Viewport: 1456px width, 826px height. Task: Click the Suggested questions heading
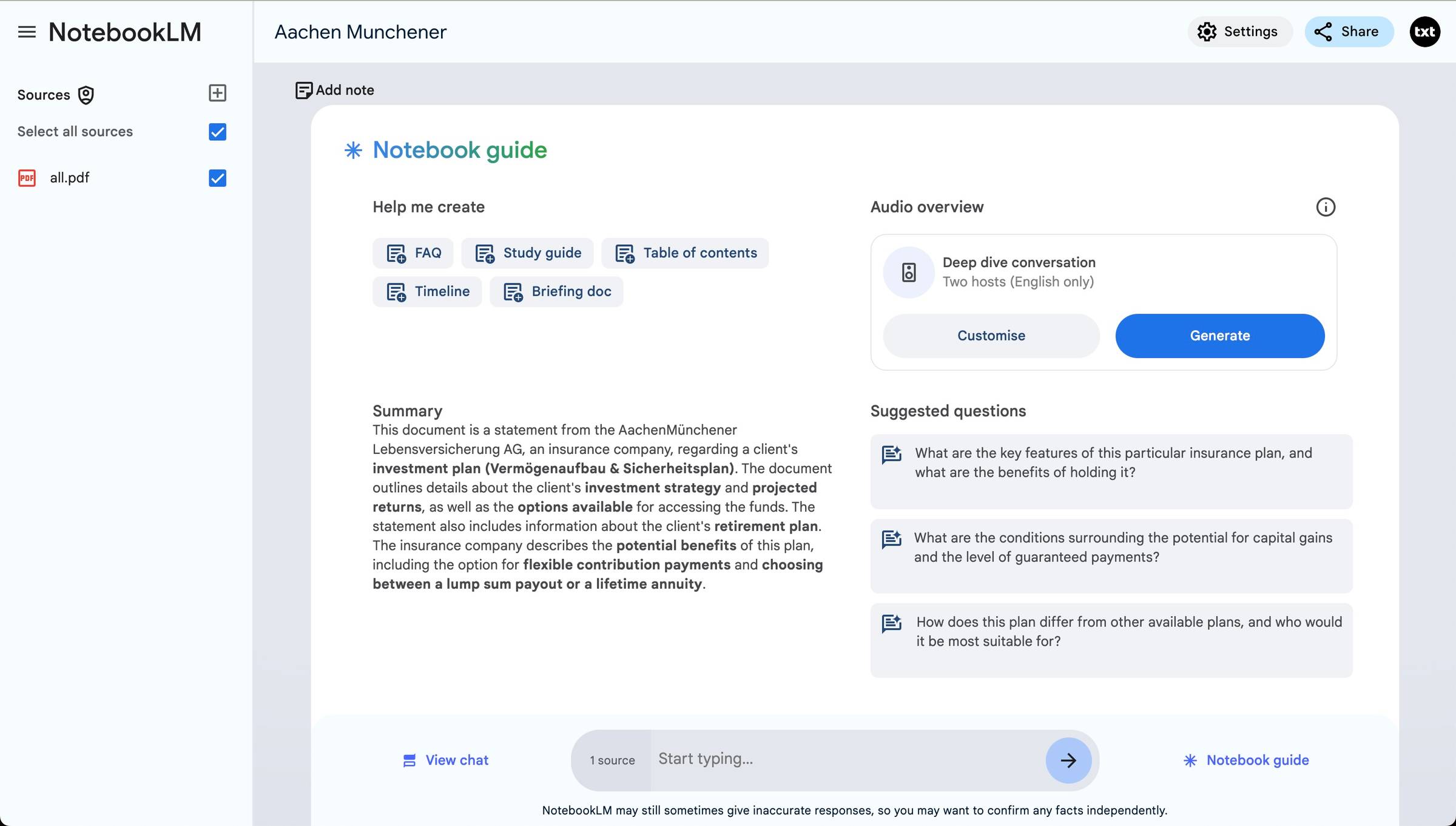click(948, 411)
